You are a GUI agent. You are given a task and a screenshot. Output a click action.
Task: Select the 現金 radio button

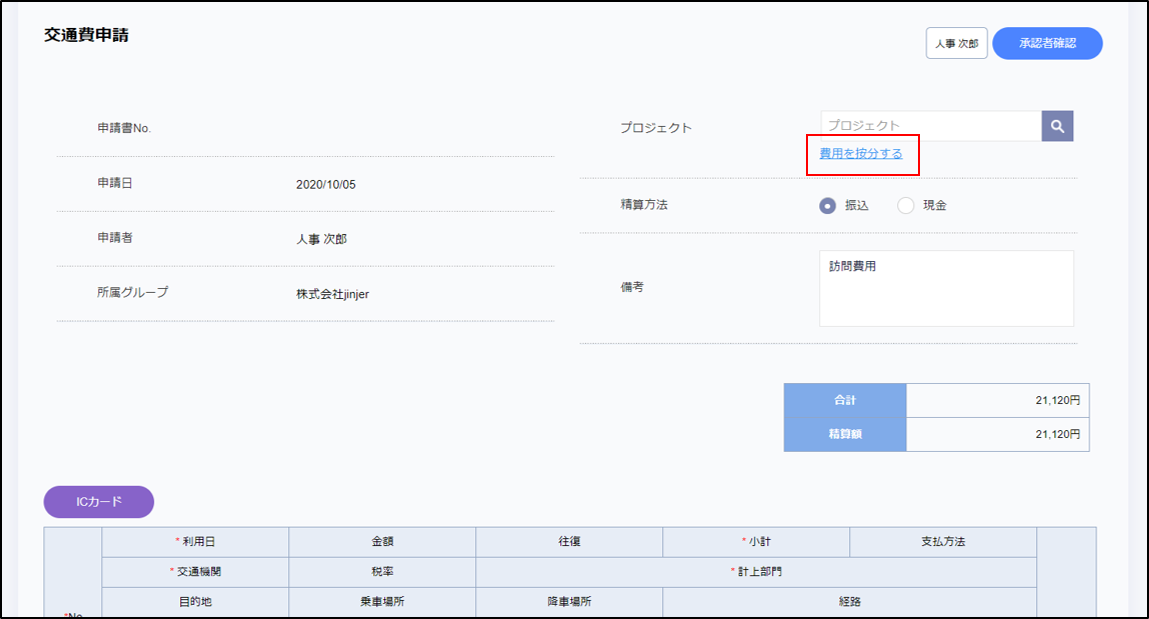906,206
